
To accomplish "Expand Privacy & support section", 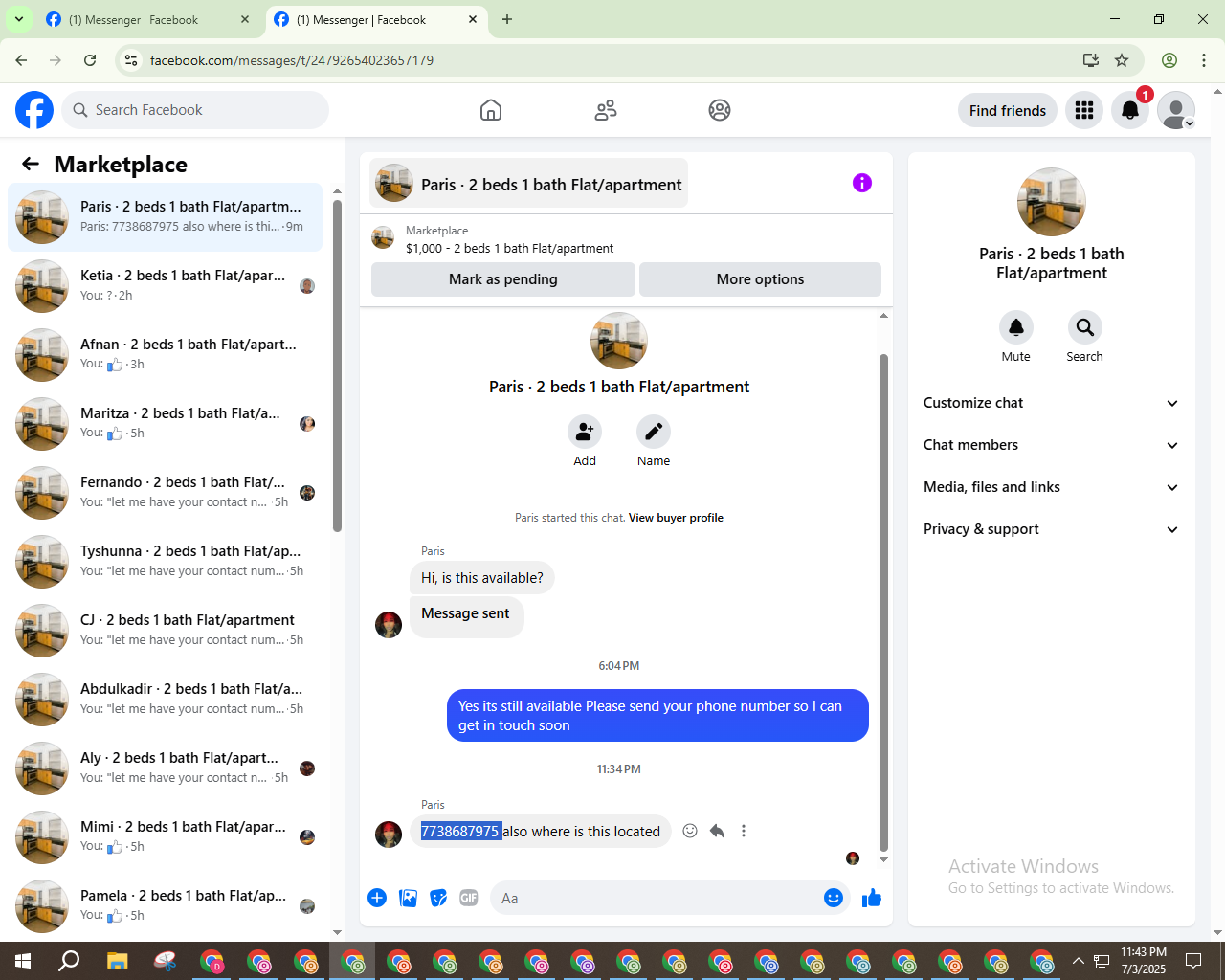I will coord(1051,529).
